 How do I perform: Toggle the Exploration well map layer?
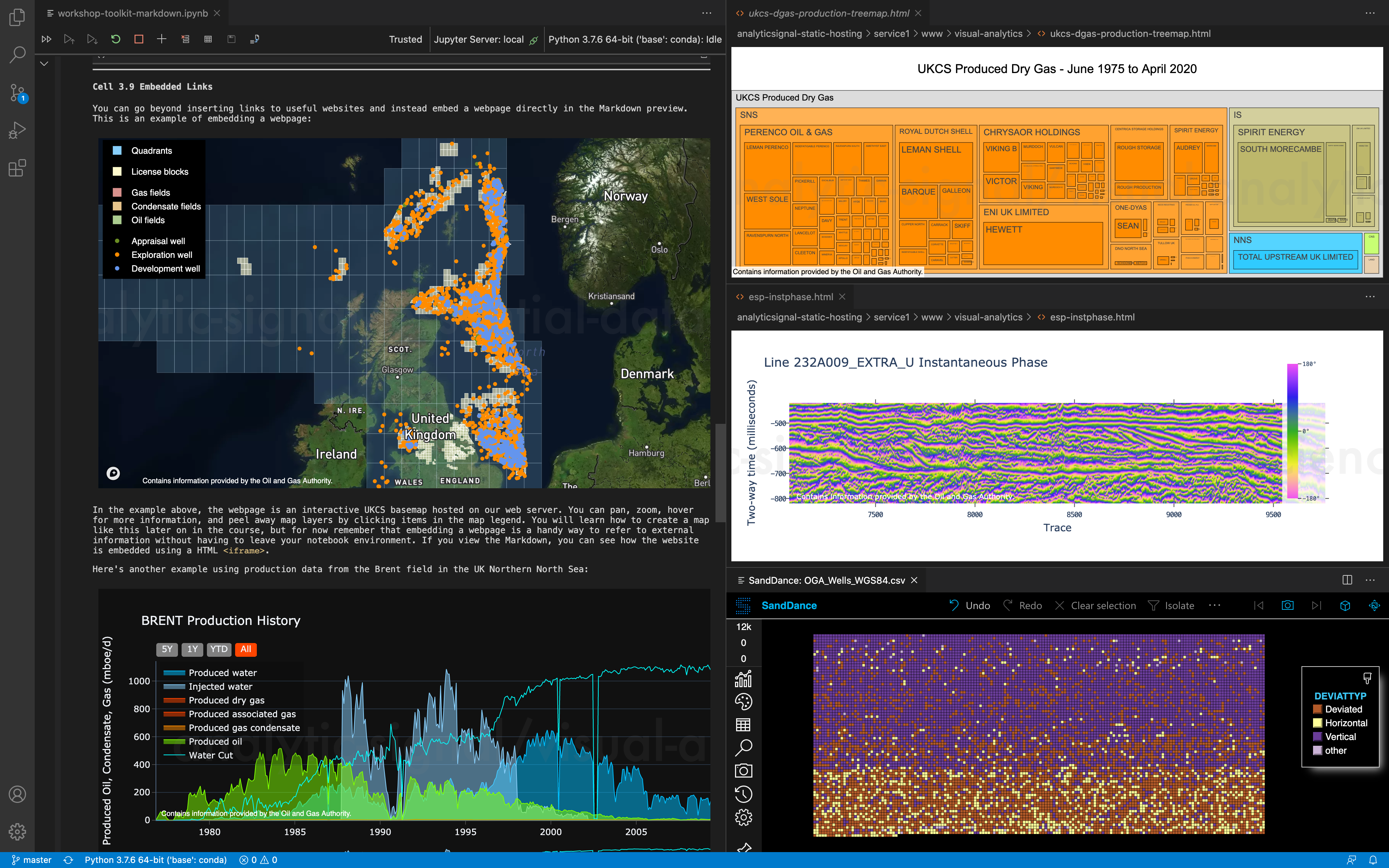pos(153,255)
